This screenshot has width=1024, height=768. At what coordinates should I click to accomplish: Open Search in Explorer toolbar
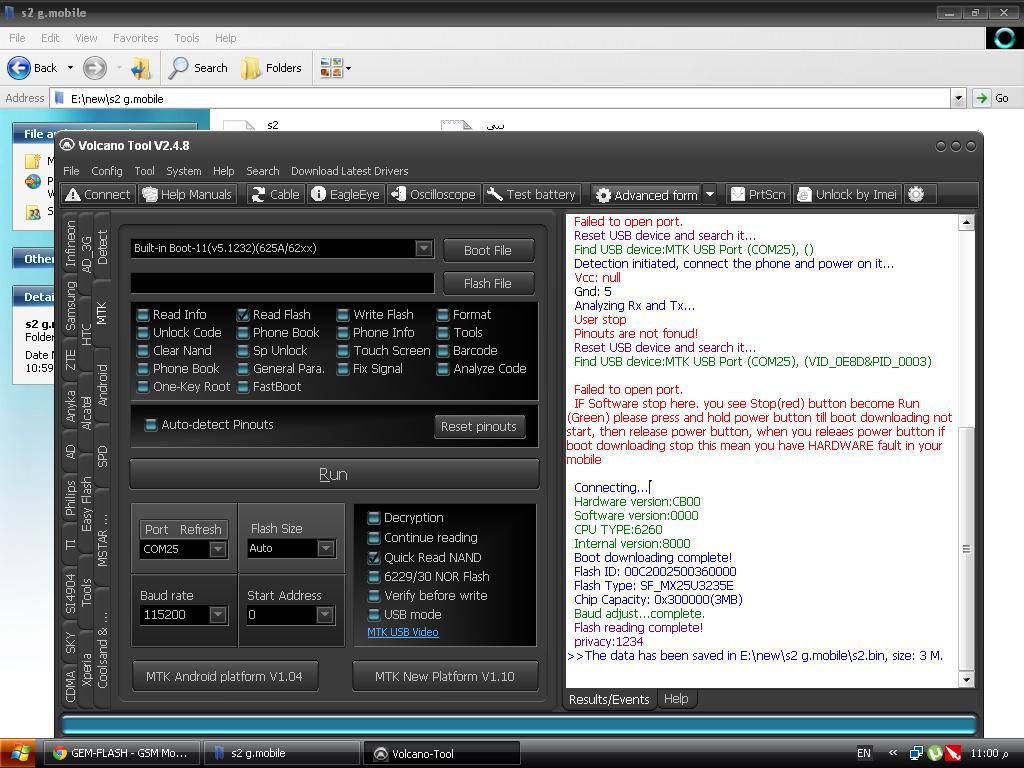(x=198, y=68)
